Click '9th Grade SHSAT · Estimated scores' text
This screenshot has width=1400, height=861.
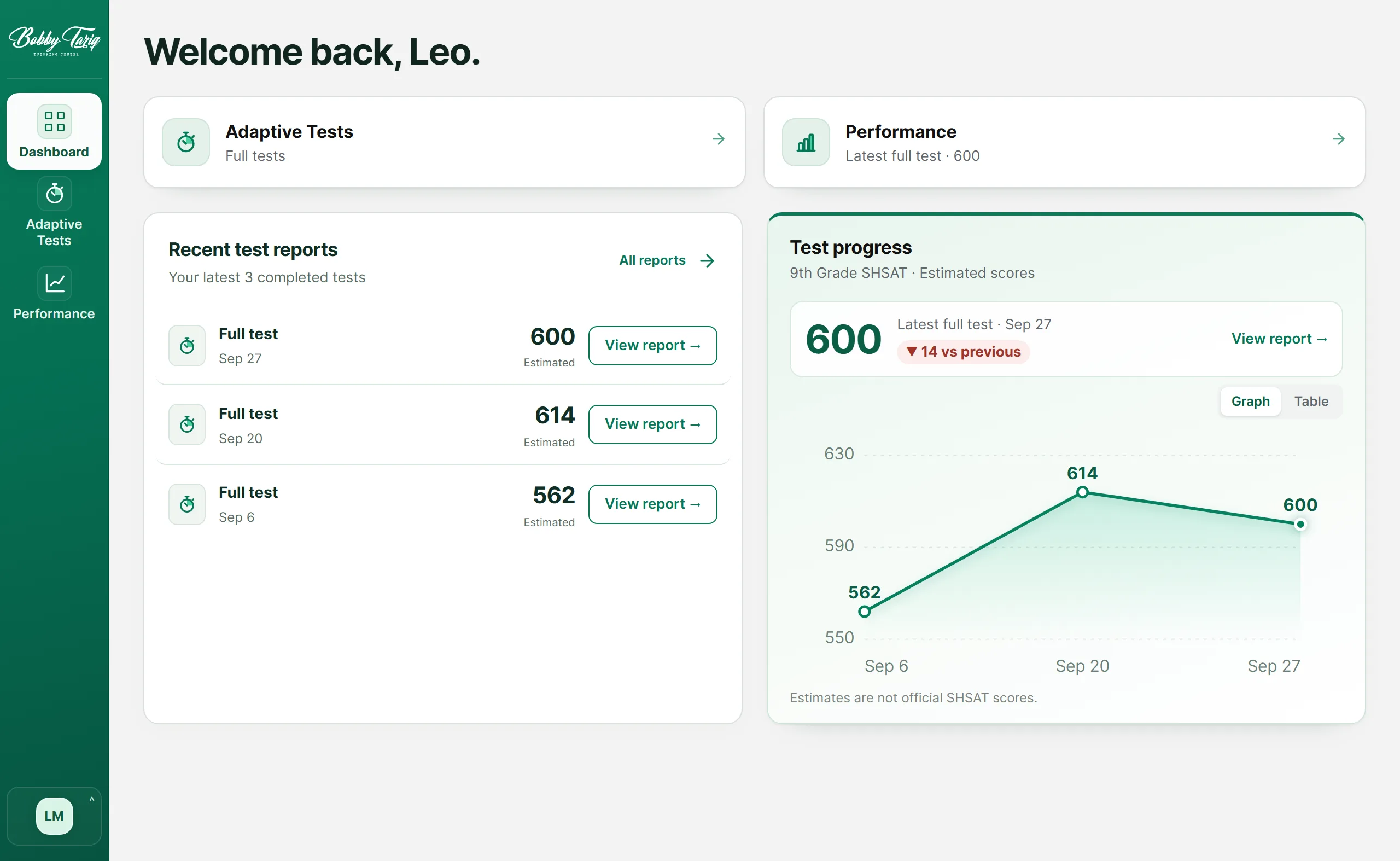click(x=912, y=274)
